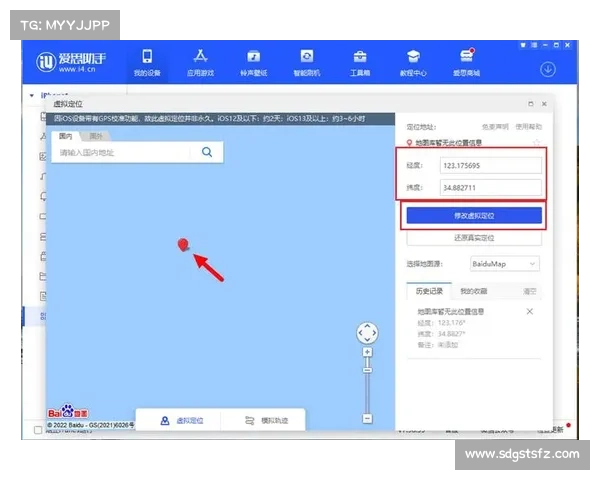600x480 pixels.
Task: Switch to the 历史记录 history tab
Action: [429, 291]
